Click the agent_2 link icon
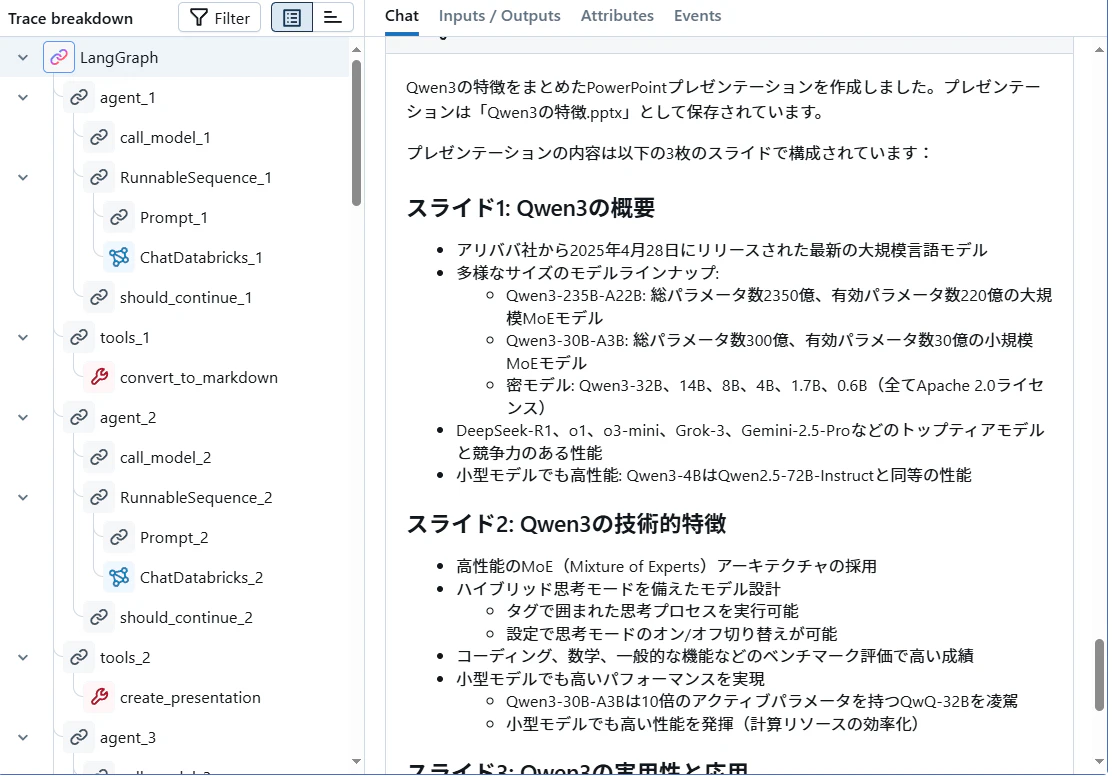Viewport: 1112px width, 777px height. coord(79,418)
